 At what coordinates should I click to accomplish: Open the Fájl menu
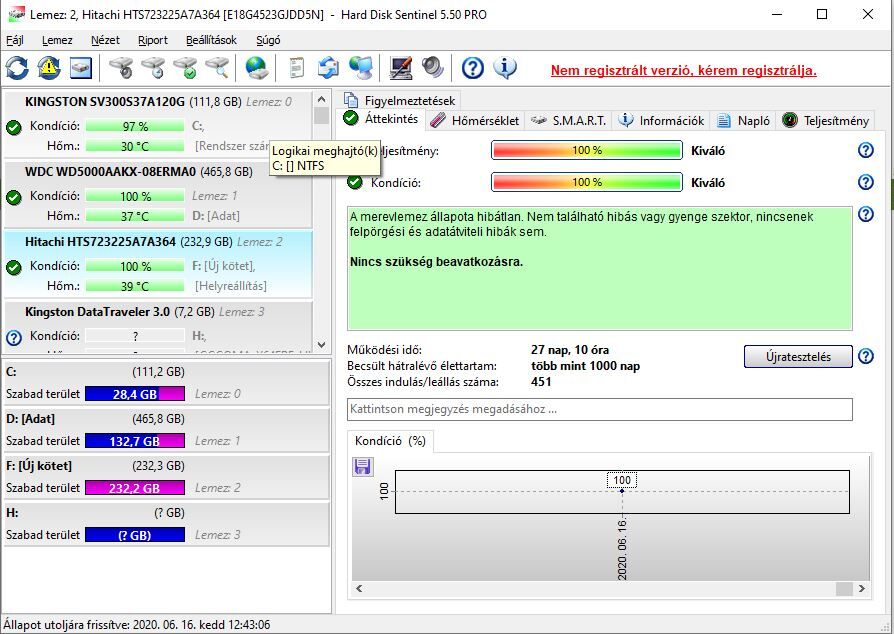pyautogui.click(x=15, y=40)
